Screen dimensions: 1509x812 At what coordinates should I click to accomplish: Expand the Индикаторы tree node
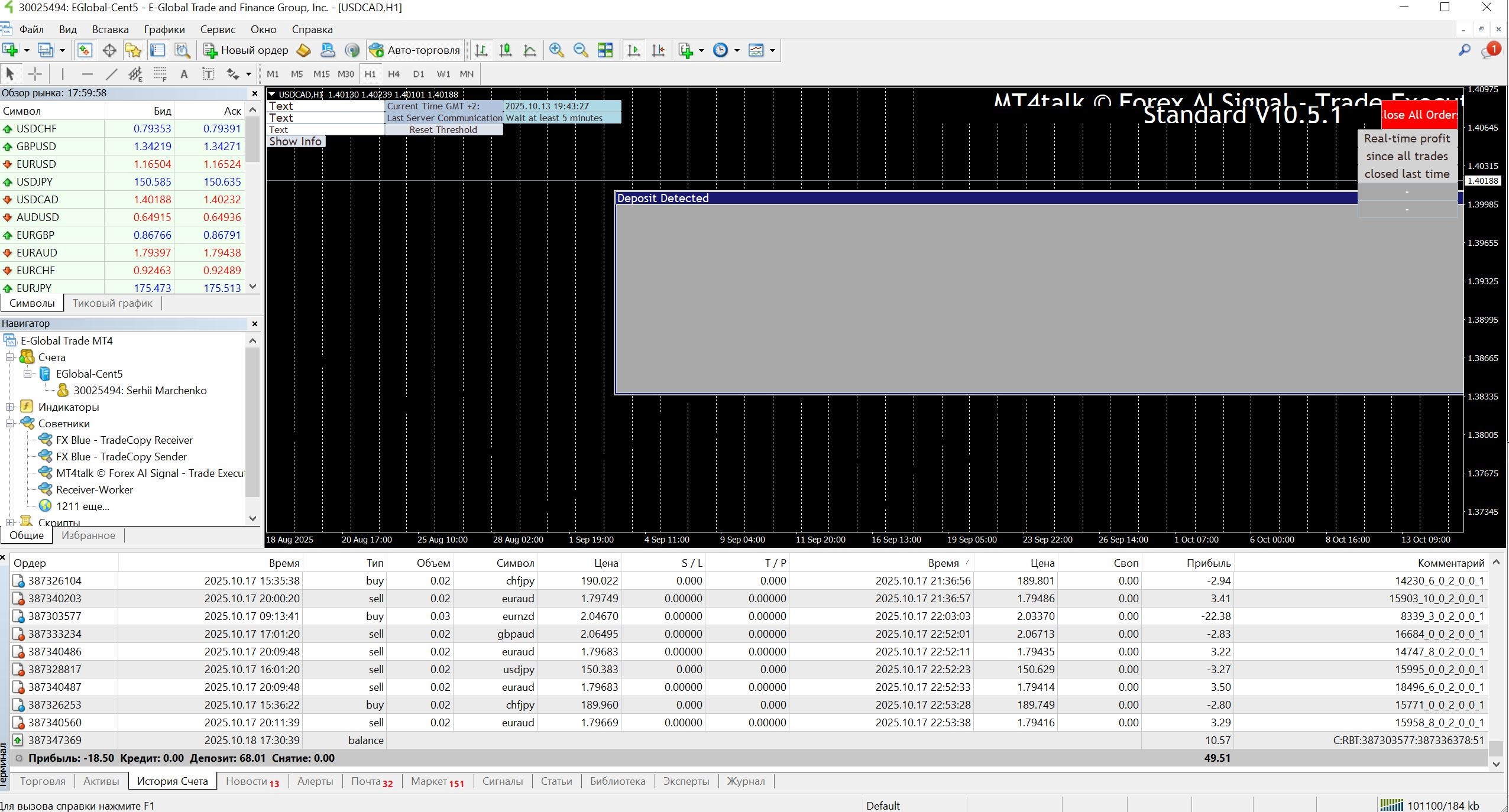click(x=9, y=407)
